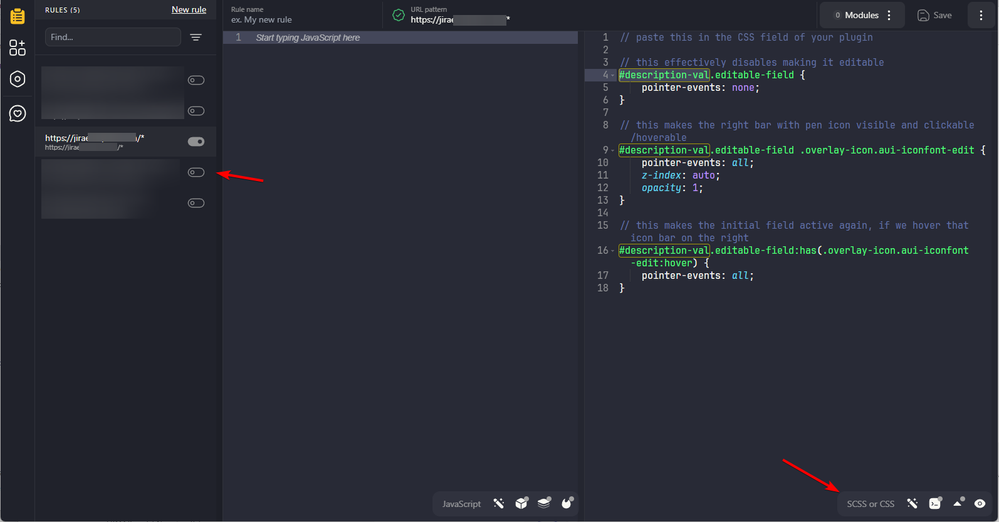Click 'pointer-events: all;' on line 17
This screenshot has width=999, height=522.
(698, 276)
